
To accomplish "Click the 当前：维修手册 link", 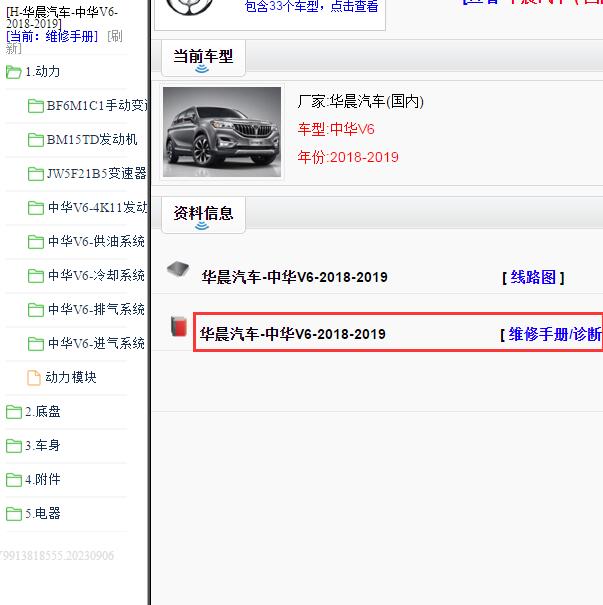I will [52, 37].
